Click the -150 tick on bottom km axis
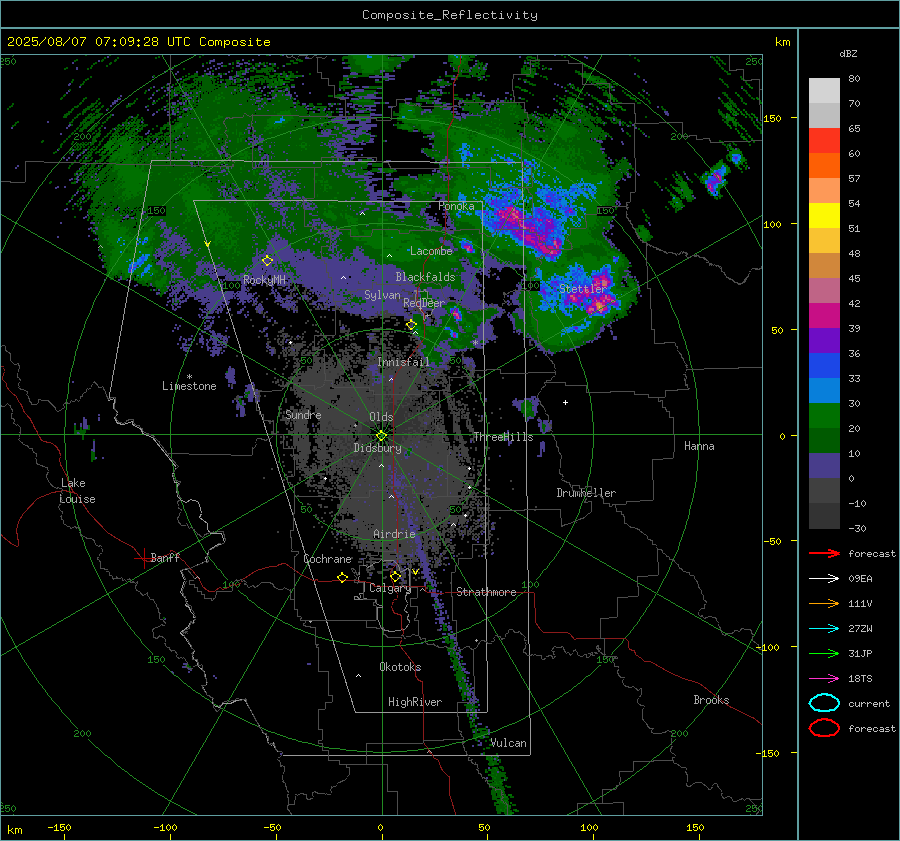The width and height of the screenshot is (900, 841). 59,827
